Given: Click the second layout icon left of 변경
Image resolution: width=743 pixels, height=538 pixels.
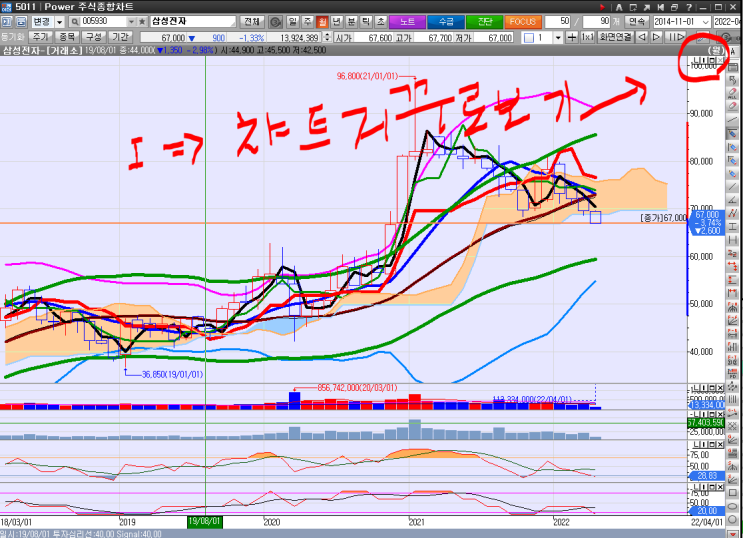Looking at the screenshot, I should click(x=21, y=22).
